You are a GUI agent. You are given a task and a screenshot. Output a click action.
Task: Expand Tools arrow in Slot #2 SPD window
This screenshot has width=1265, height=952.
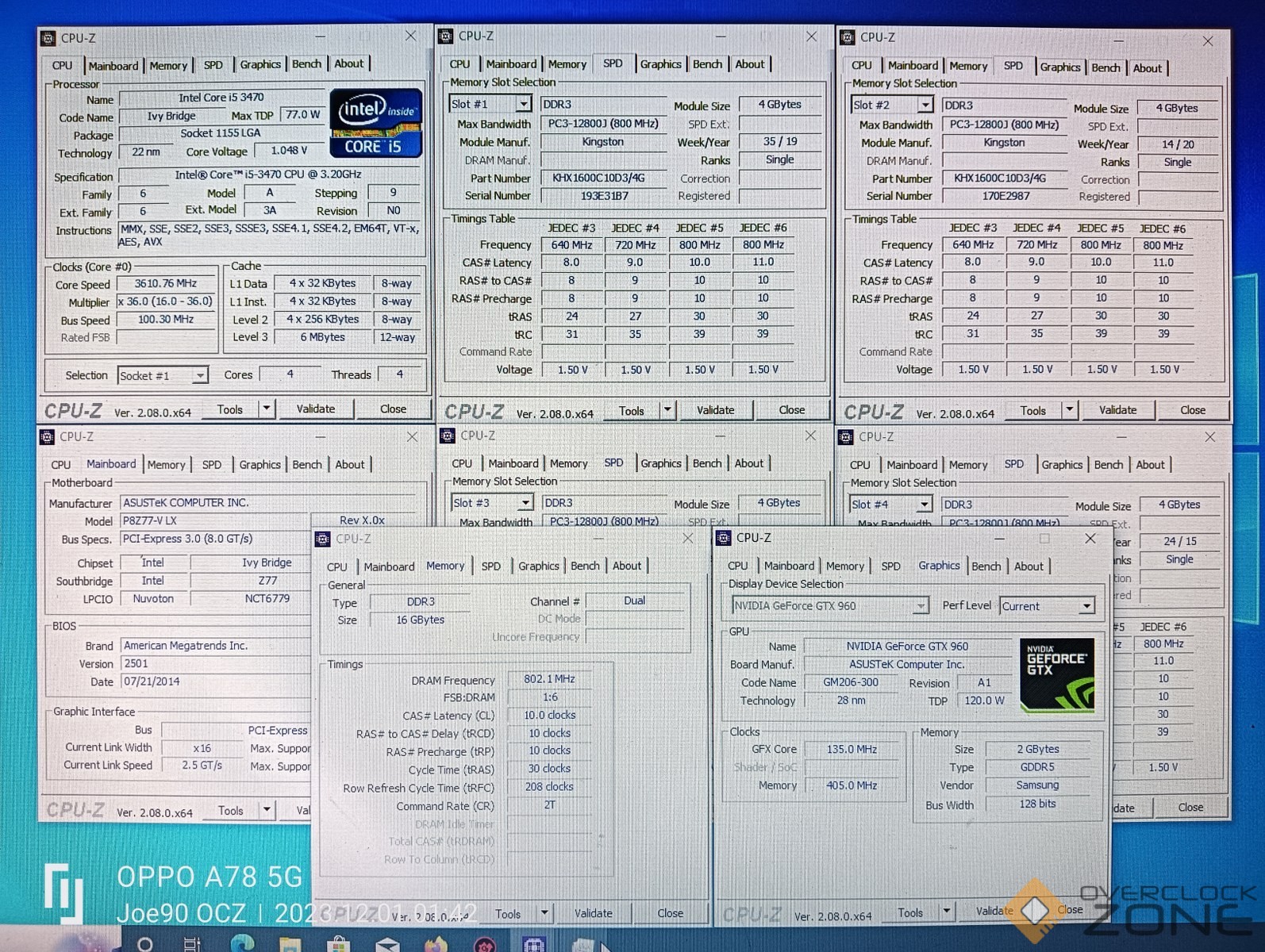pyautogui.click(x=1070, y=410)
